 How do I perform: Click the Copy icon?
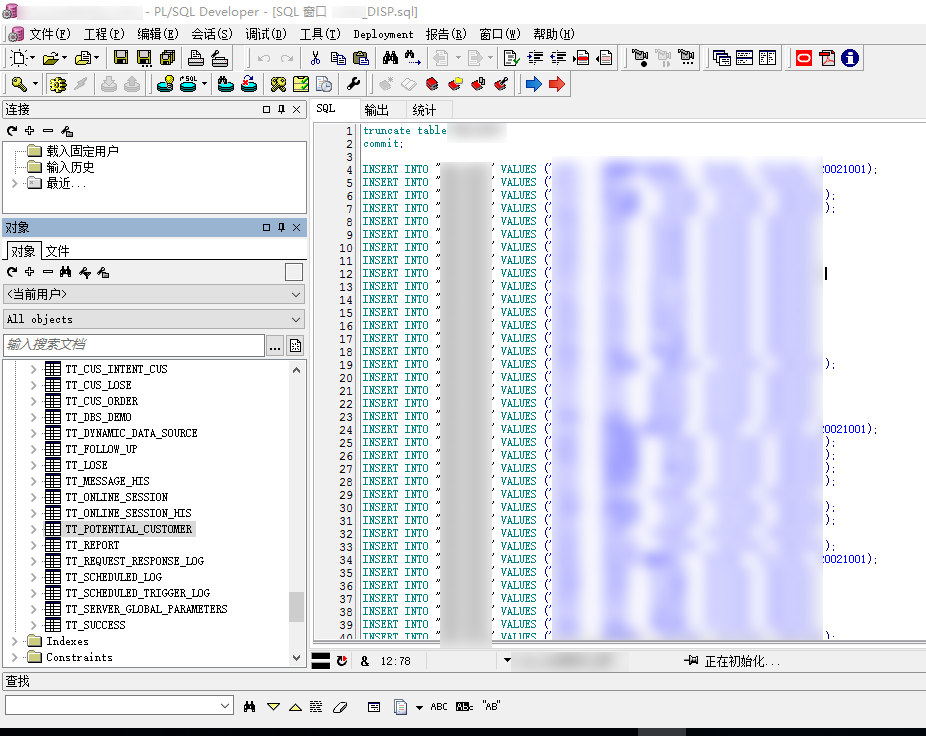point(338,58)
